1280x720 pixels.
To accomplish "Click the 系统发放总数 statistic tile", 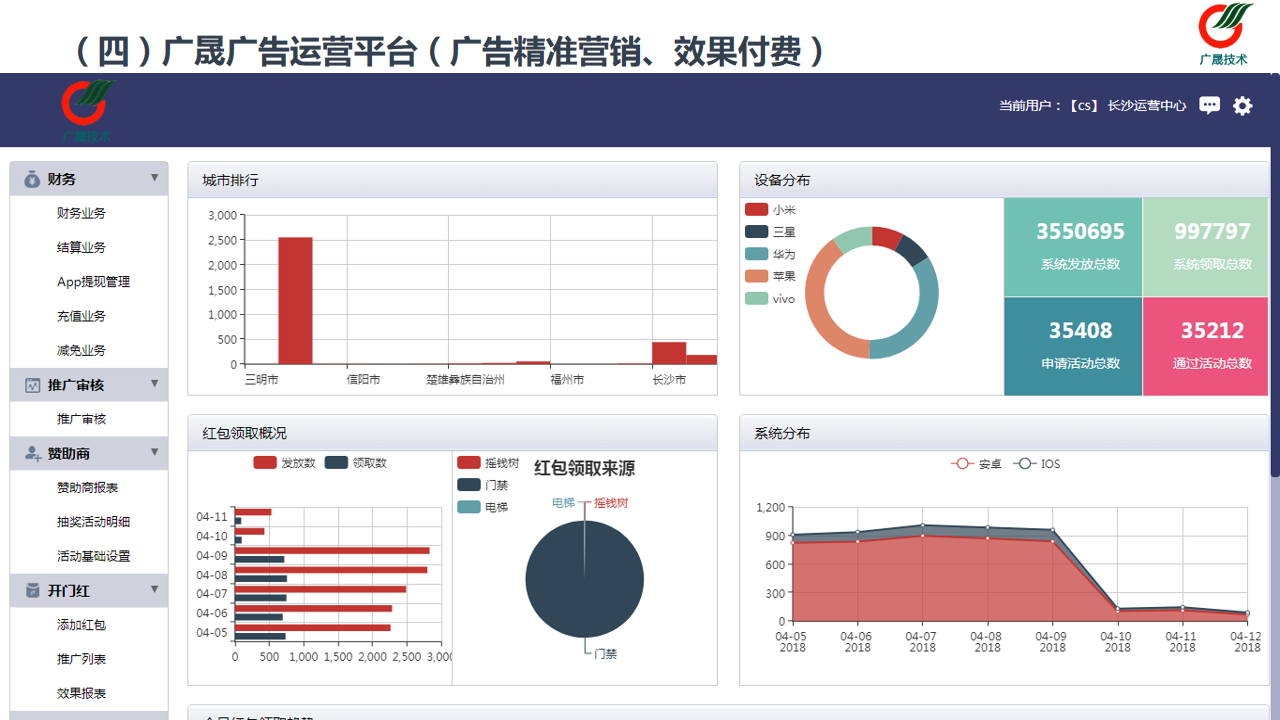I will pos(1073,247).
